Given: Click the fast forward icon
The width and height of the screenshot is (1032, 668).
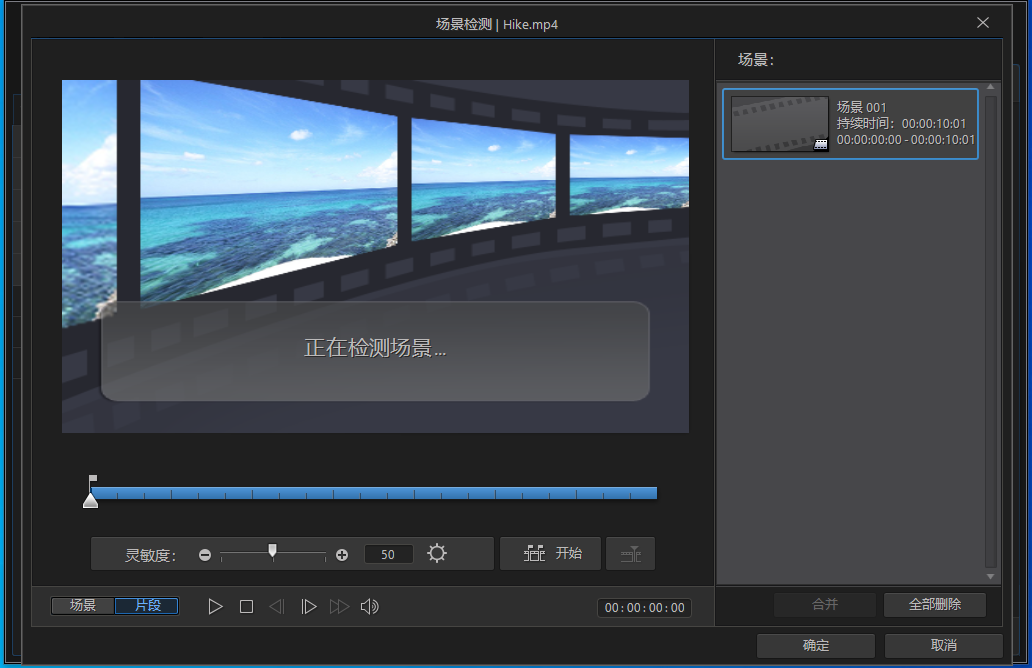Looking at the screenshot, I should point(339,606).
